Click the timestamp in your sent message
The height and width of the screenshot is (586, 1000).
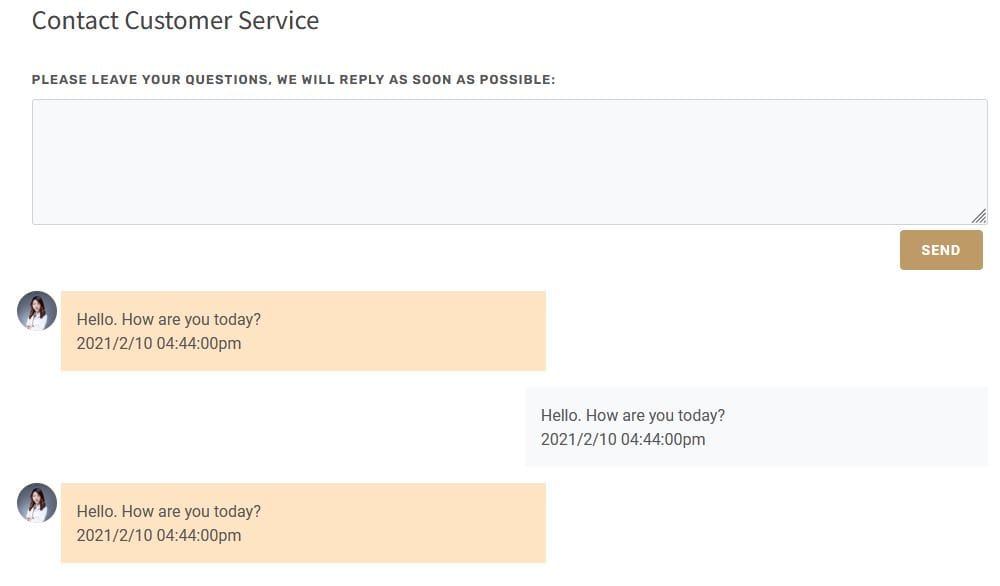[623, 439]
